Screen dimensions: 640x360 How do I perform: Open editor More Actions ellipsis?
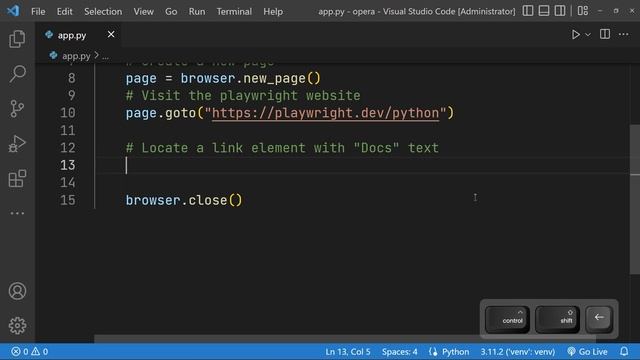click(x=624, y=35)
